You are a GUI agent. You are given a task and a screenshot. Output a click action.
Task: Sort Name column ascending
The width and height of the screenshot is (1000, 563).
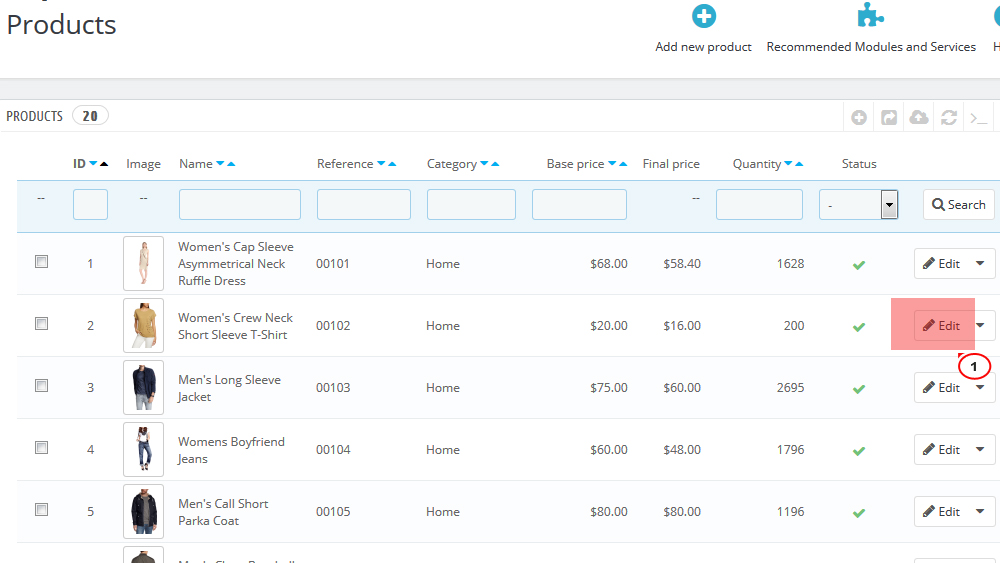(x=231, y=164)
